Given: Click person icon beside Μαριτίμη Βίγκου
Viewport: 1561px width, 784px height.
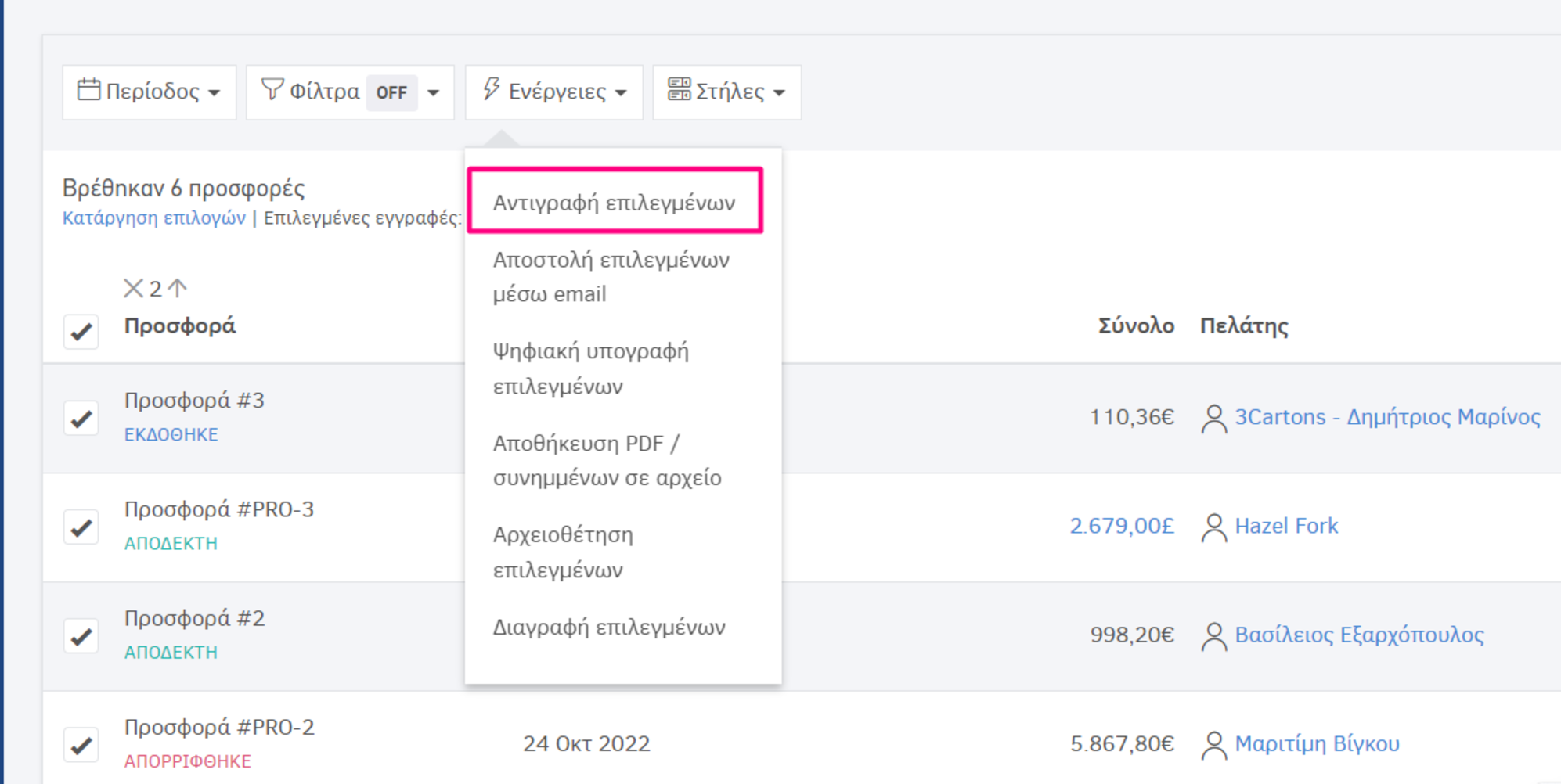Looking at the screenshot, I should tap(1213, 744).
